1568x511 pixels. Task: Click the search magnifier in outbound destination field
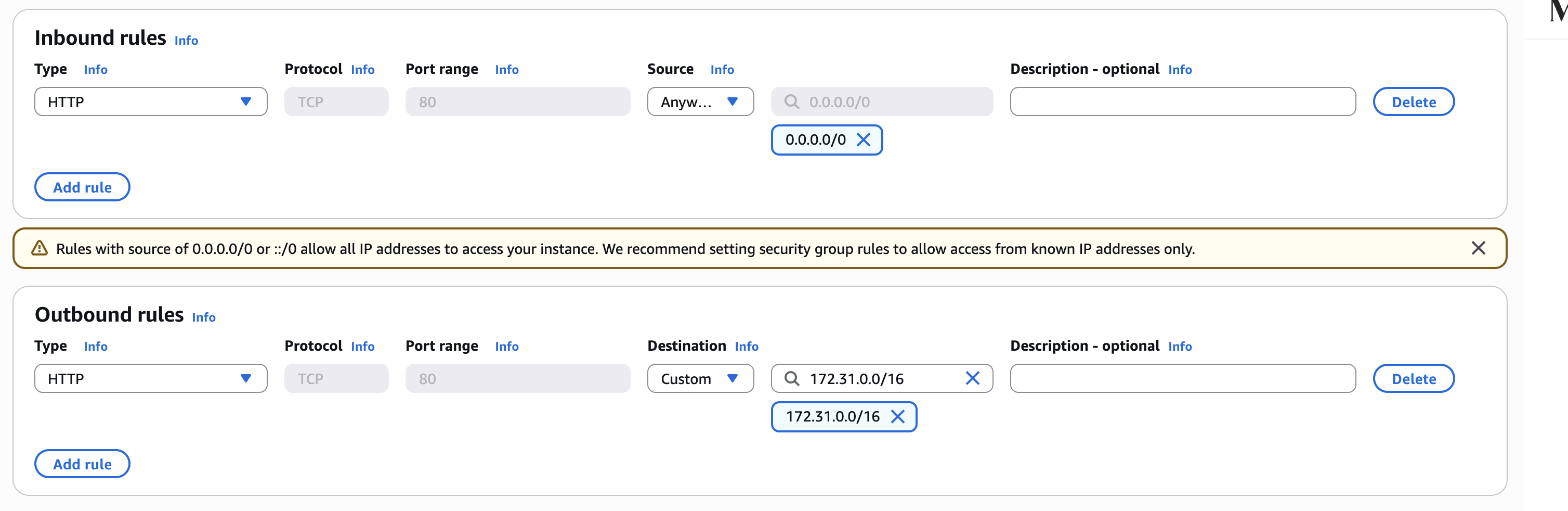(x=791, y=379)
